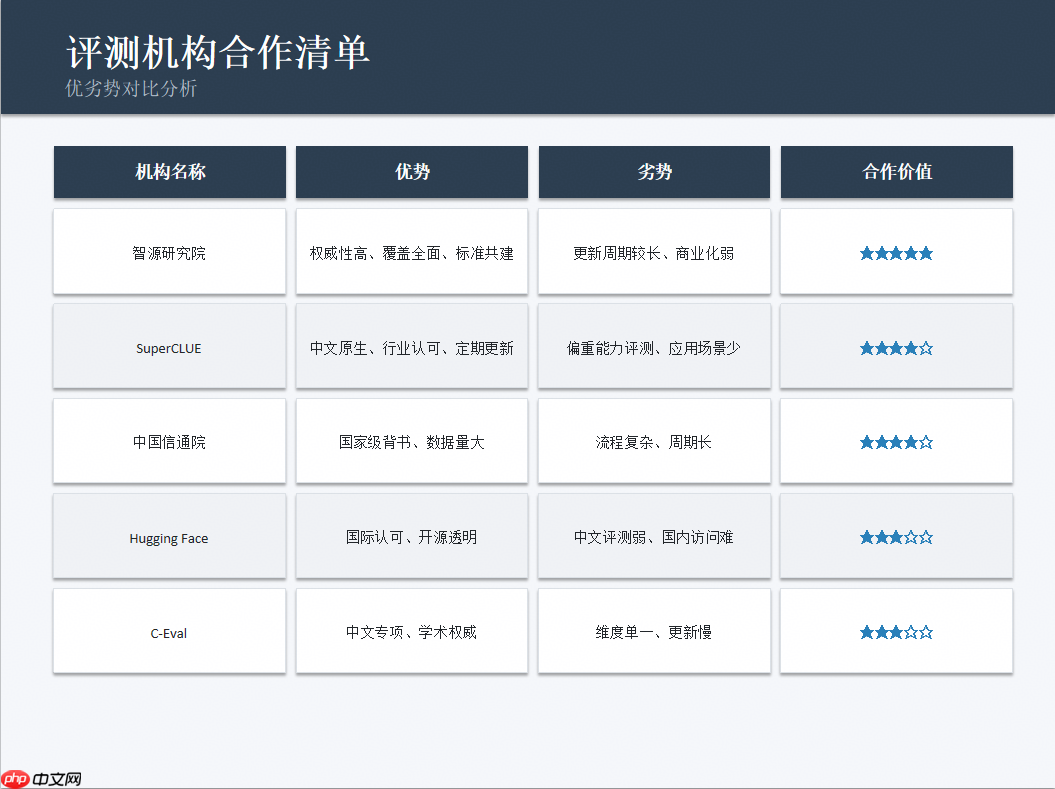Click 维度单一、更新慢 cell

[x=654, y=631]
